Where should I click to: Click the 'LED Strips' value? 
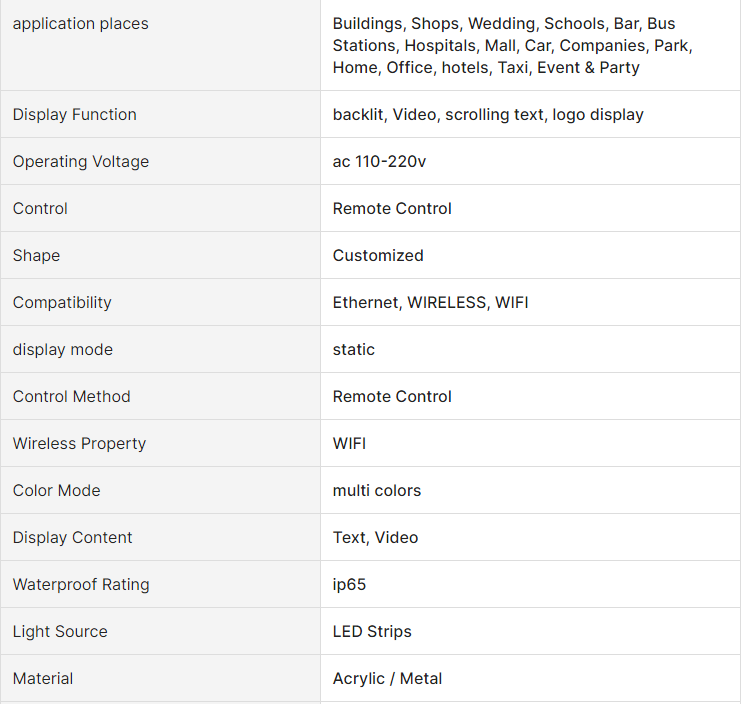(x=372, y=632)
